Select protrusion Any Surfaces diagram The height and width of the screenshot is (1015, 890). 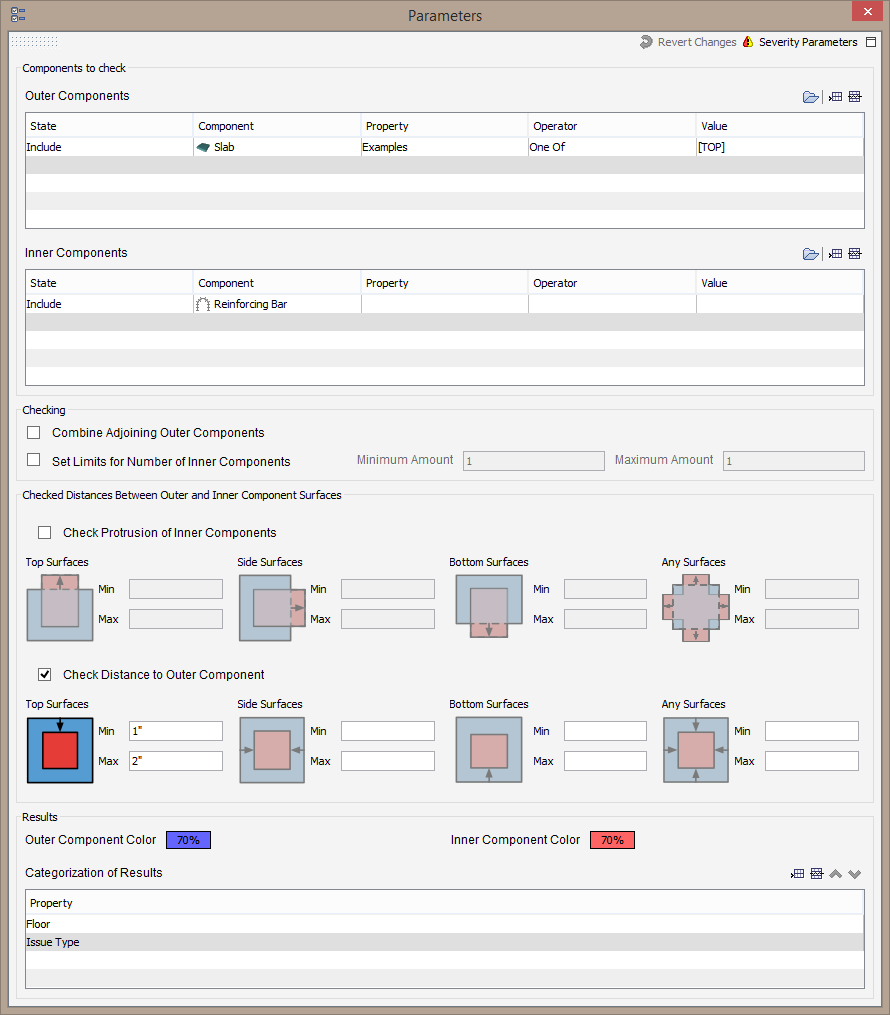(696, 607)
